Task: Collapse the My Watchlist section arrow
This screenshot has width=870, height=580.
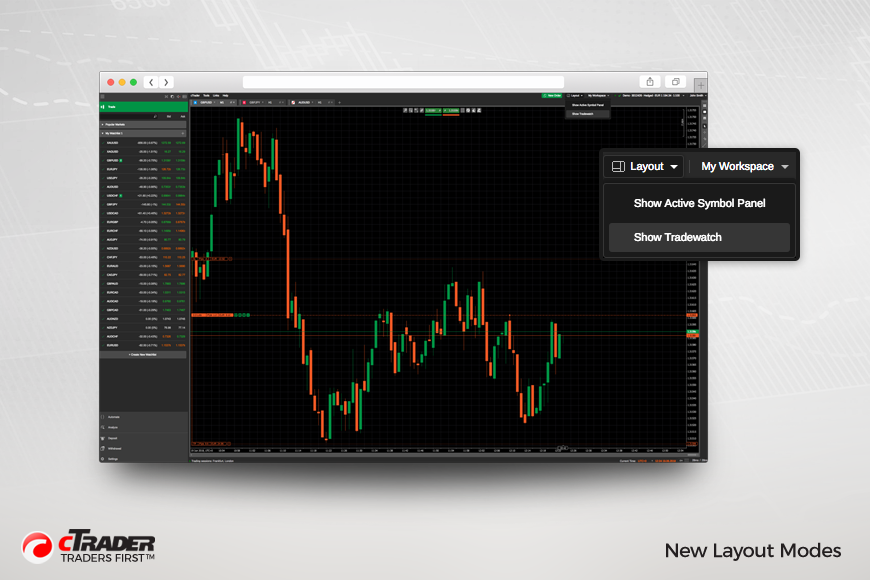Action: (x=103, y=133)
